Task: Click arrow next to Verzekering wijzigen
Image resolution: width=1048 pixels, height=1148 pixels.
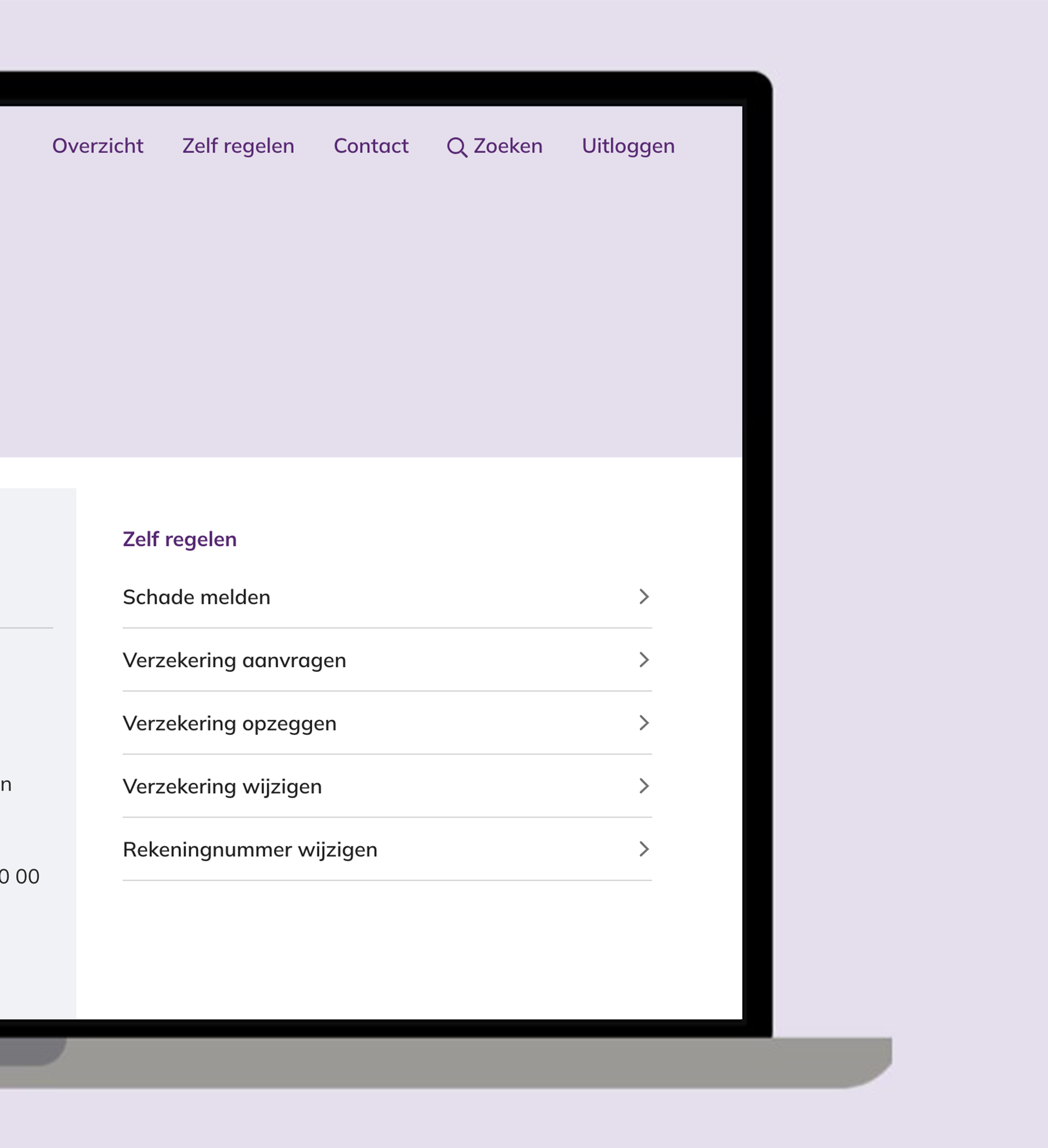Action: 644,786
